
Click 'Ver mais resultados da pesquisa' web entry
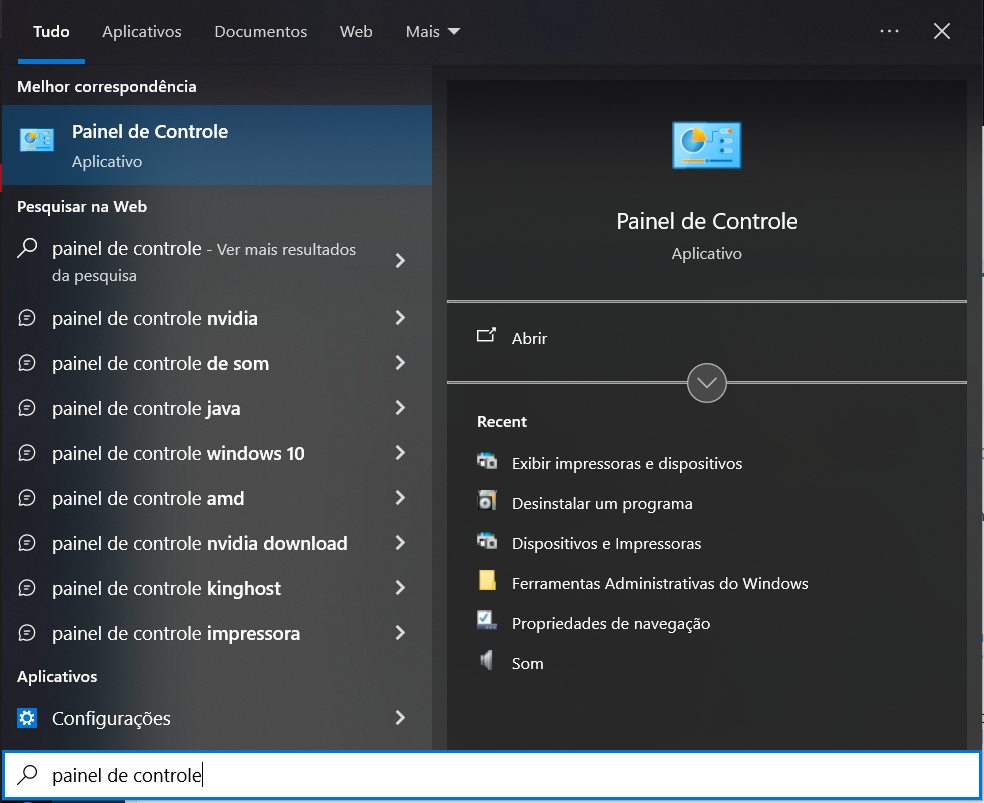(217, 261)
